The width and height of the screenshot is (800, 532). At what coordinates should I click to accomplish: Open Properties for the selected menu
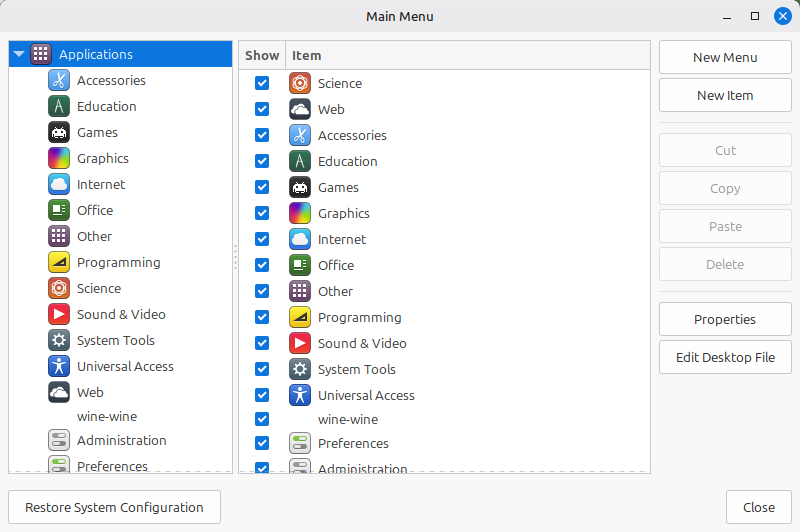(725, 319)
